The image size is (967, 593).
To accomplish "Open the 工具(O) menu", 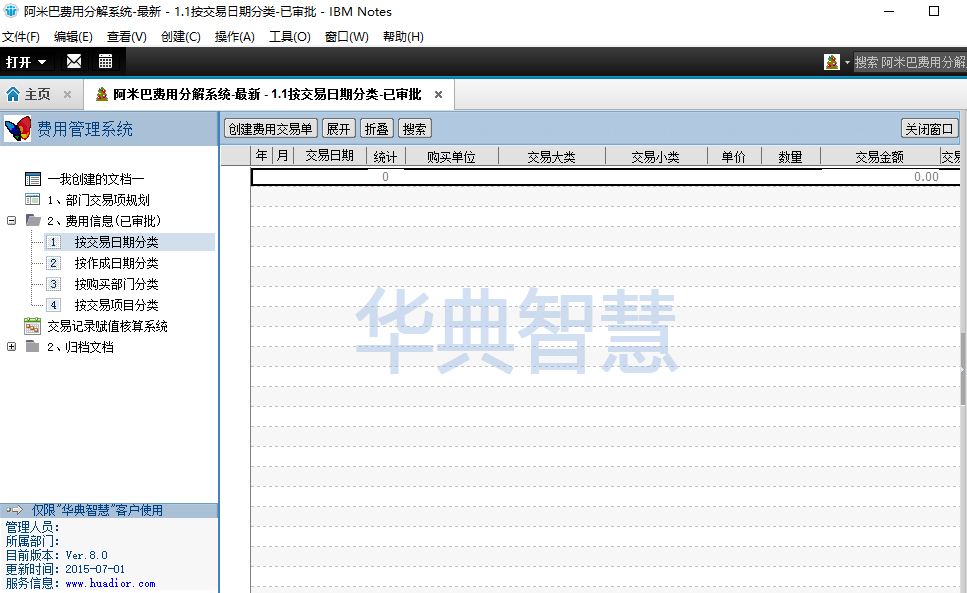I will click(x=289, y=37).
